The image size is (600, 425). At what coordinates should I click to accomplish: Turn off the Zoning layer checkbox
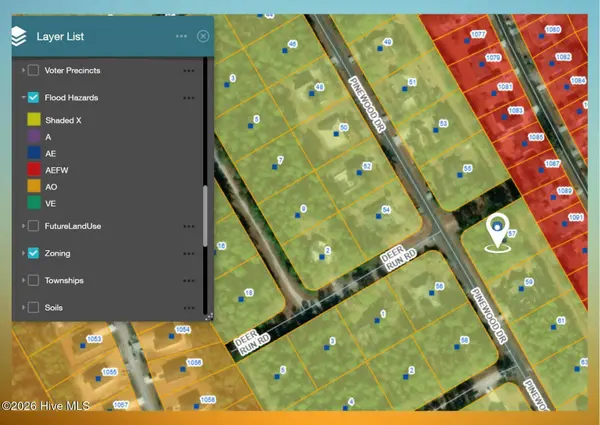[33, 254]
